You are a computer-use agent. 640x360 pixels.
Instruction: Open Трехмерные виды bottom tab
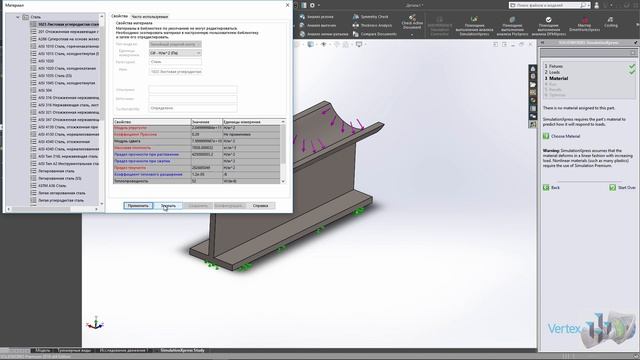coord(74,350)
